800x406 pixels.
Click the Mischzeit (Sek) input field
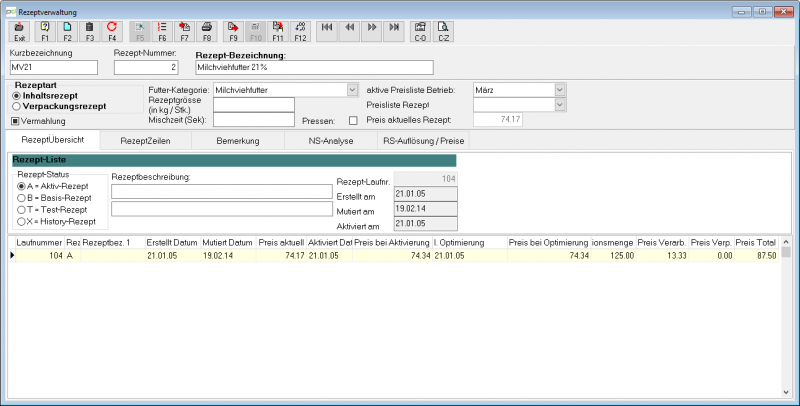click(254, 120)
